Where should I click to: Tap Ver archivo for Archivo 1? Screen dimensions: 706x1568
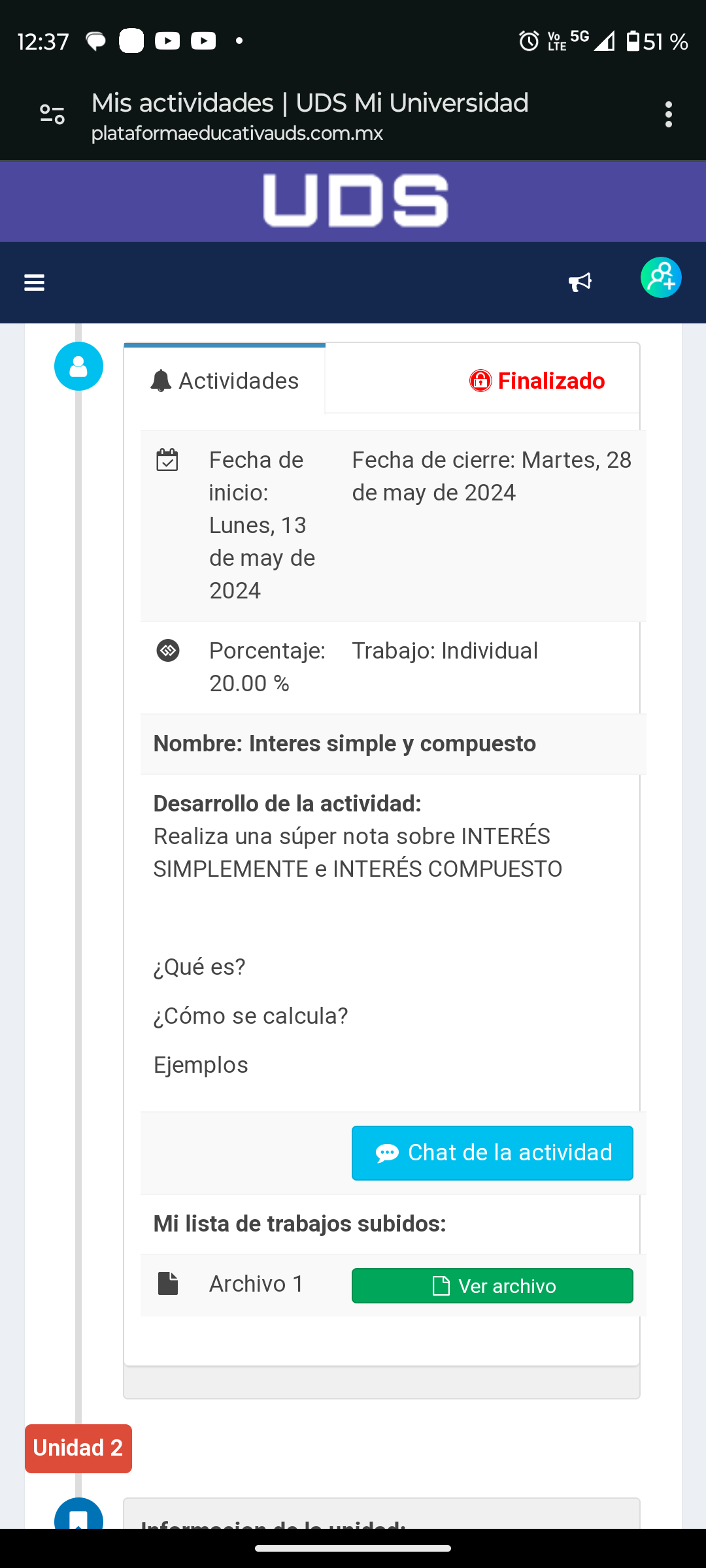[492, 1285]
